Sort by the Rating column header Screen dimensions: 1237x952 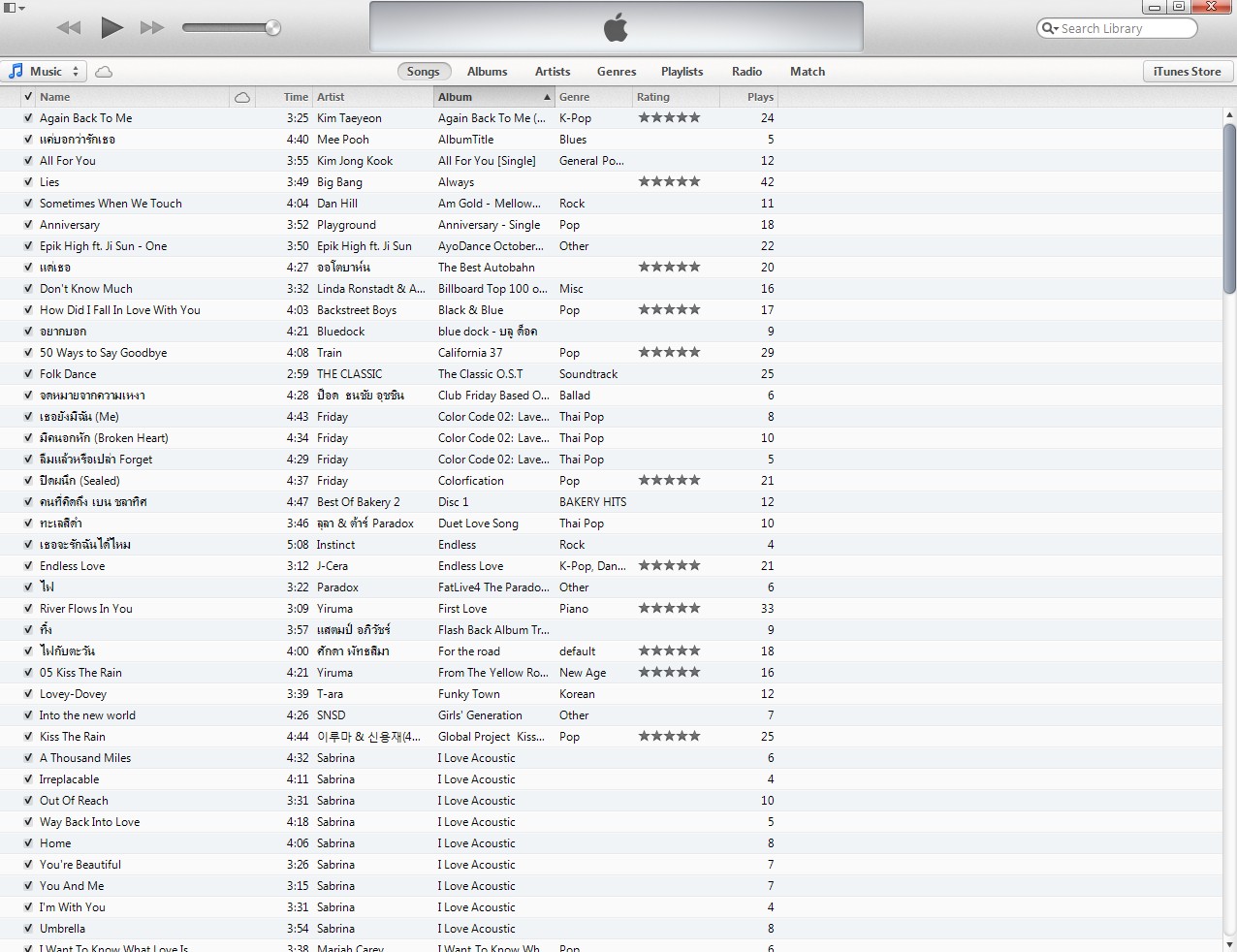point(676,97)
